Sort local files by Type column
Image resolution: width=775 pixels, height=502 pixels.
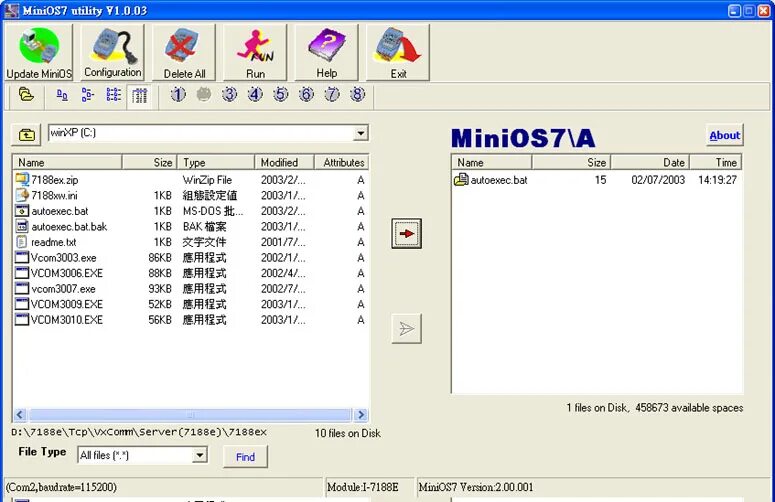pos(215,163)
